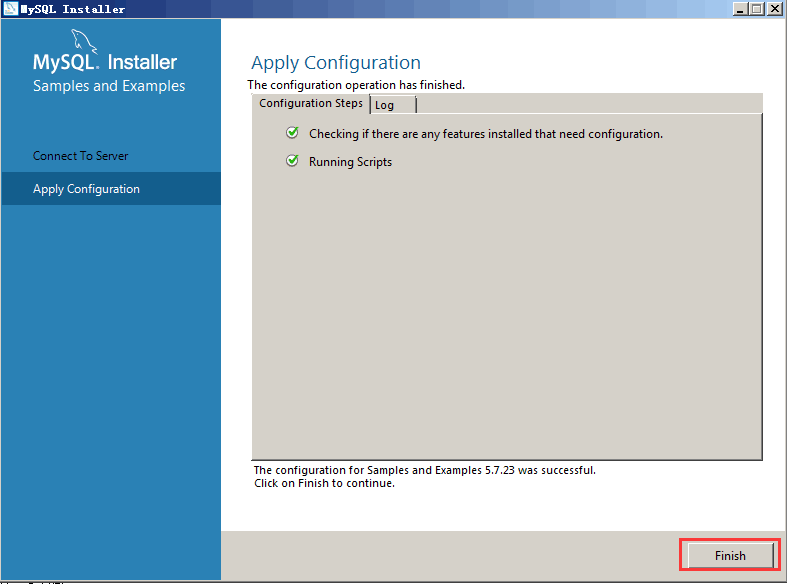Click the configuration operation has finished message
The height and width of the screenshot is (584, 787).
(356, 85)
